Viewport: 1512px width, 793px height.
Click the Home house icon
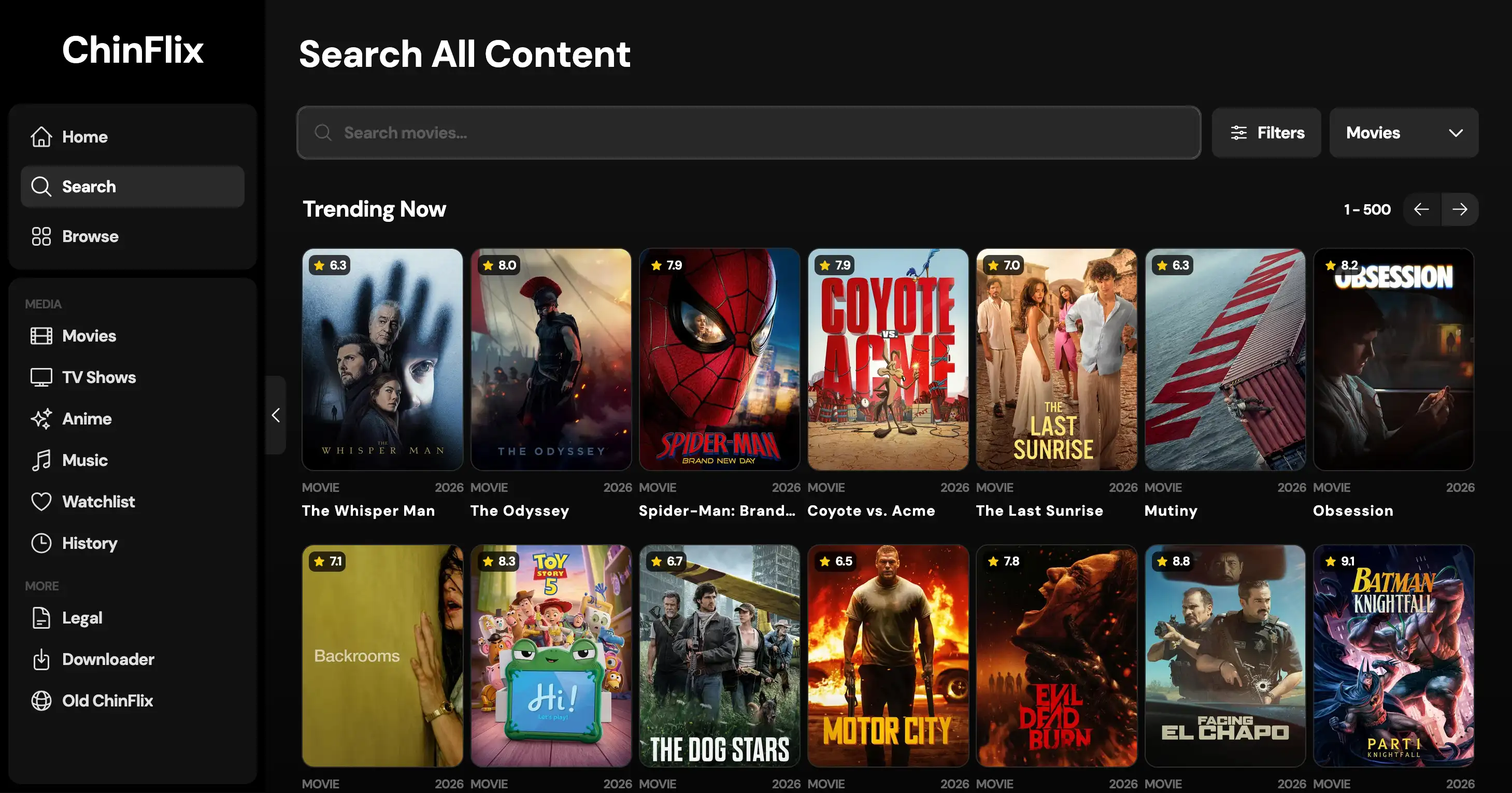(41, 137)
